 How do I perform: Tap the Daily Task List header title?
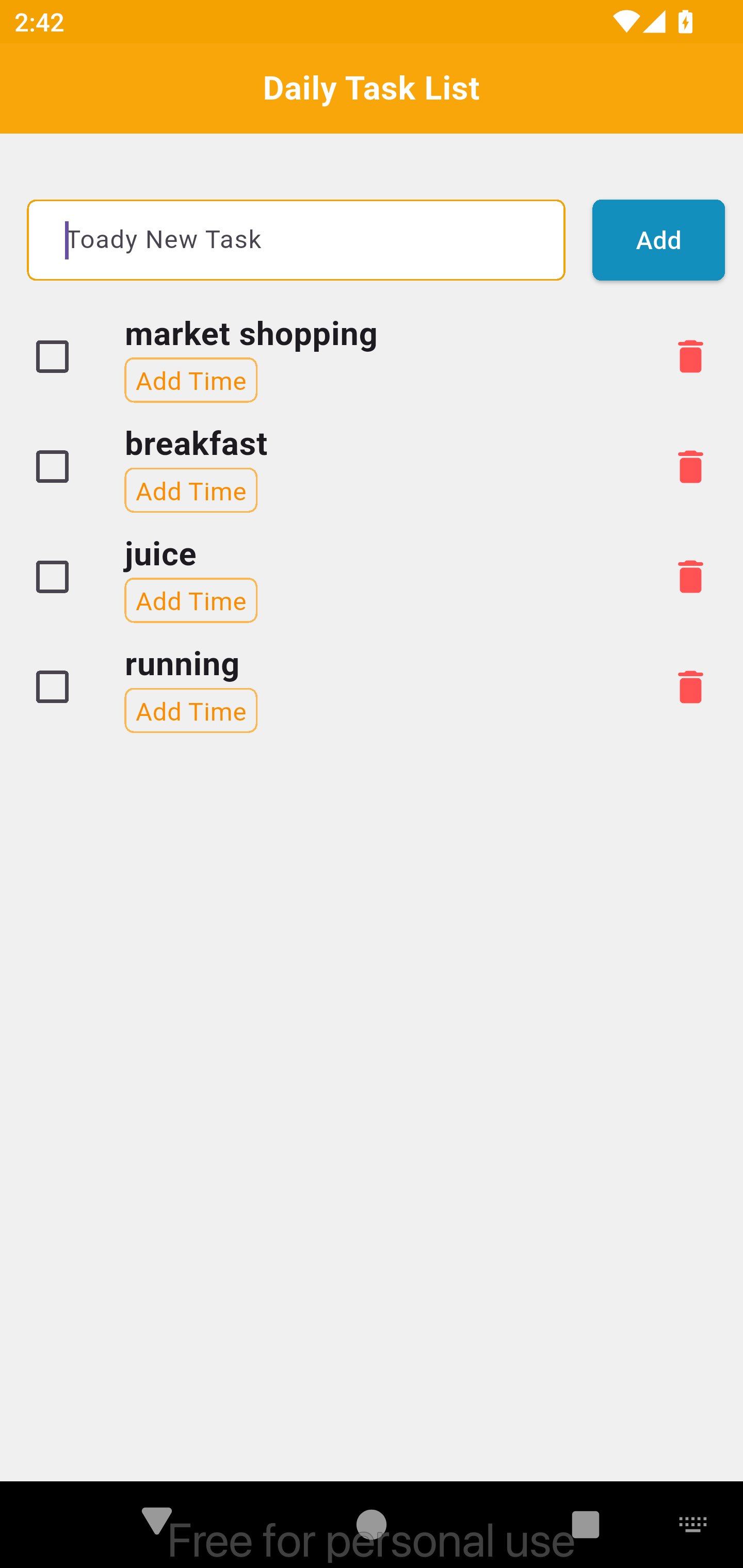[x=372, y=88]
